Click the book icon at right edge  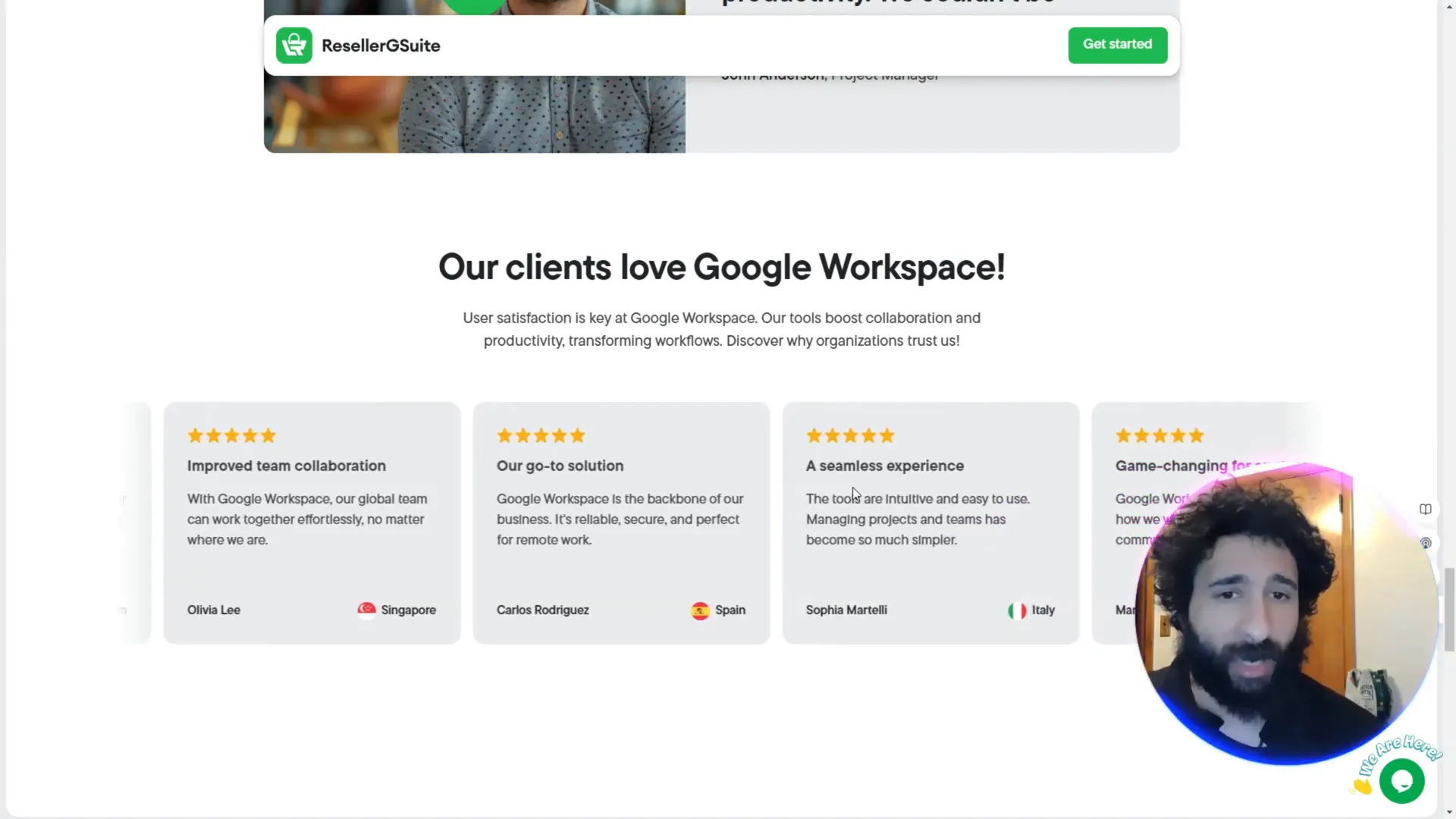coord(1426,509)
